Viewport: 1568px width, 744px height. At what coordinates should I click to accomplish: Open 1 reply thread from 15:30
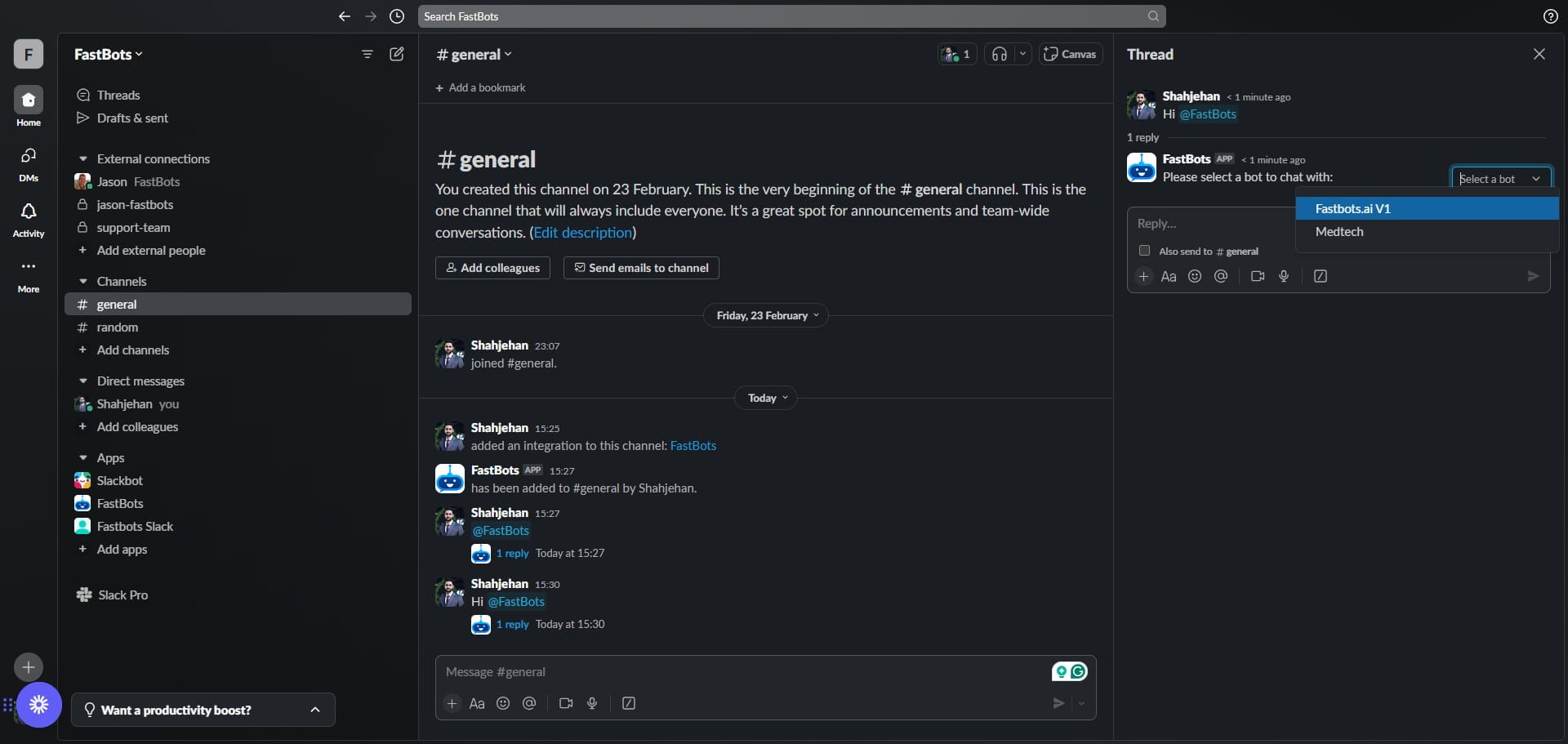click(x=512, y=624)
